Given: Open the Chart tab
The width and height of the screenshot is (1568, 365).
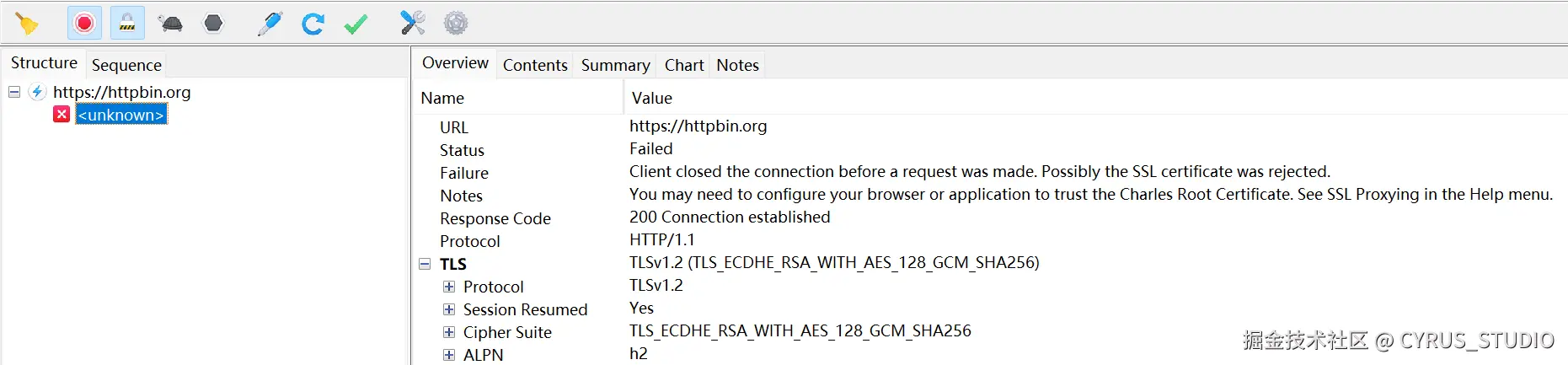Looking at the screenshot, I should (x=683, y=65).
